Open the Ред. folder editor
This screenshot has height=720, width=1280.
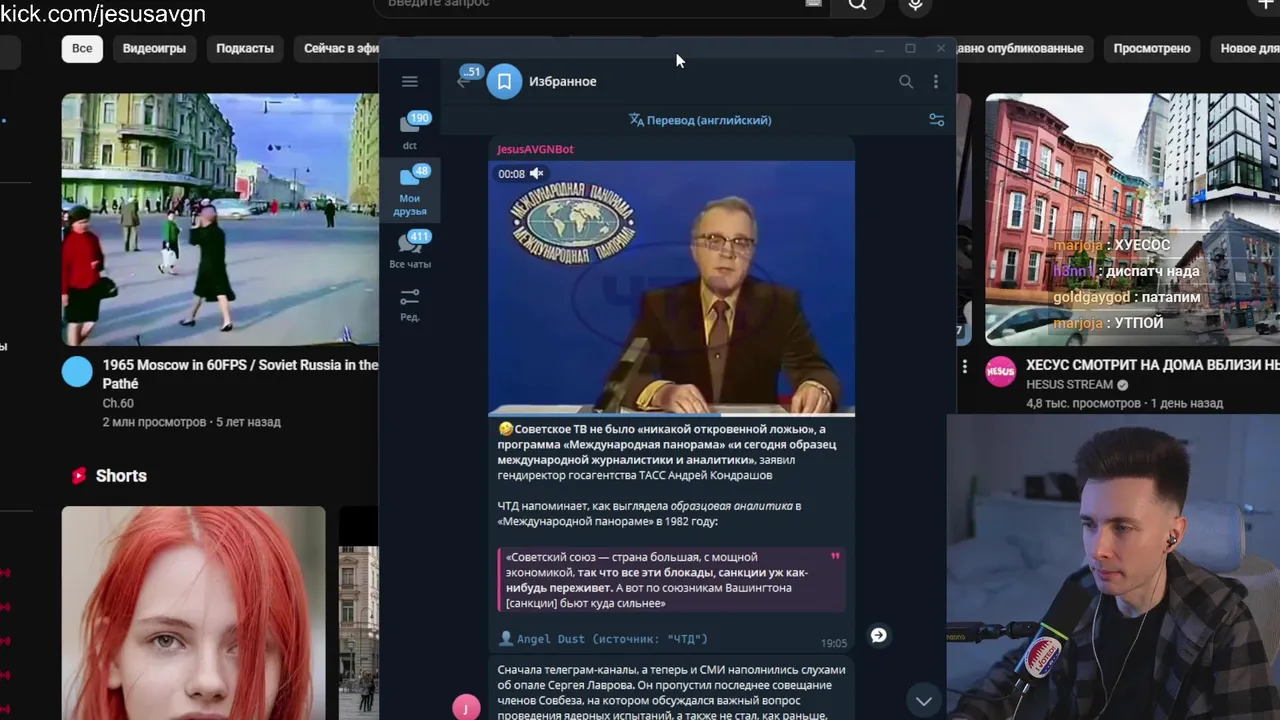(410, 305)
